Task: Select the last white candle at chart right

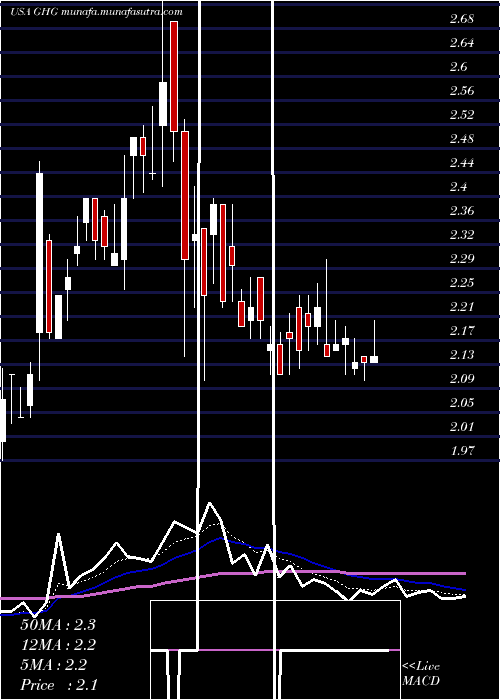Action: click(x=374, y=359)
